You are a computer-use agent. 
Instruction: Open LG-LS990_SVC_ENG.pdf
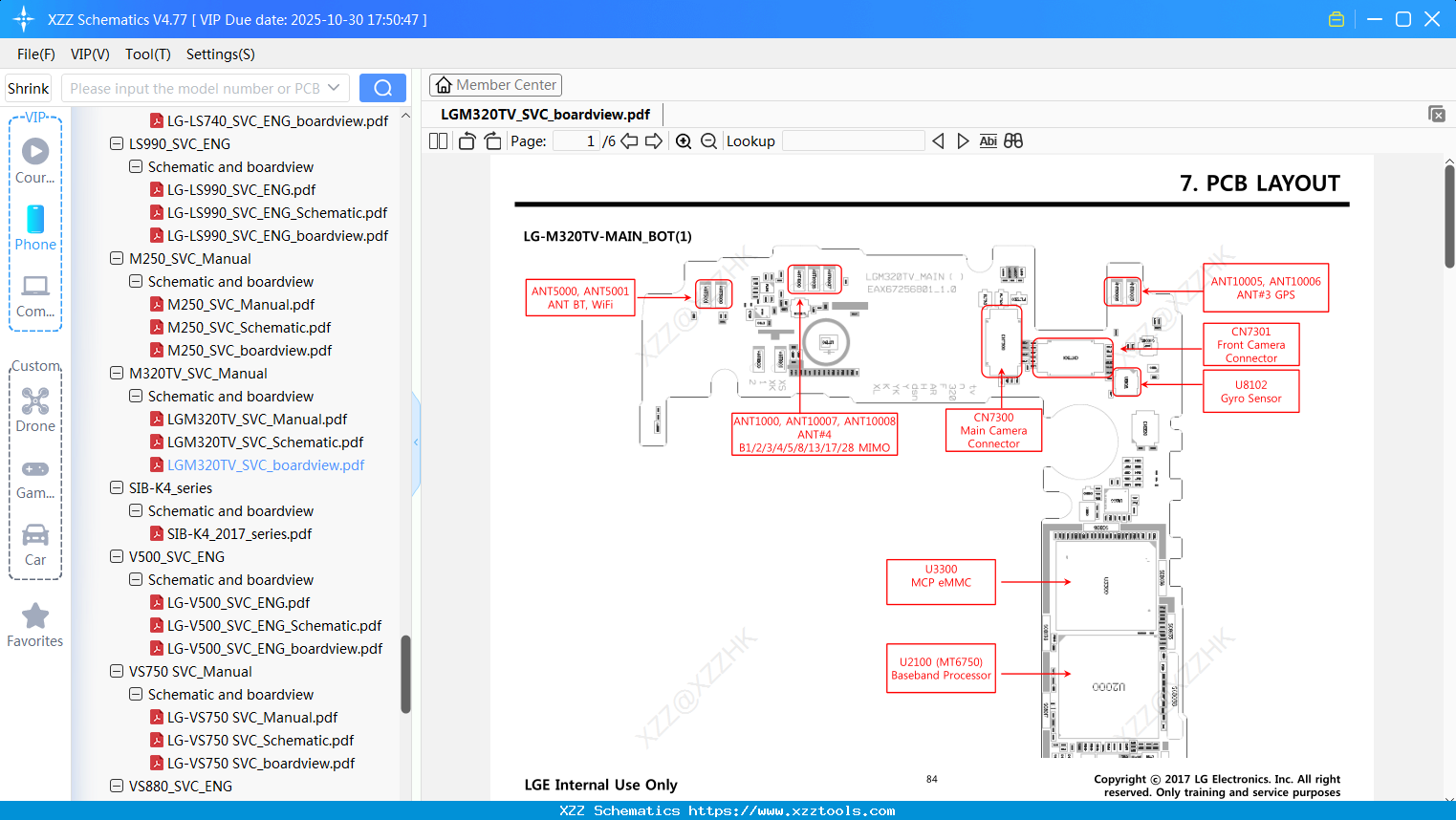tap(241, 190)
